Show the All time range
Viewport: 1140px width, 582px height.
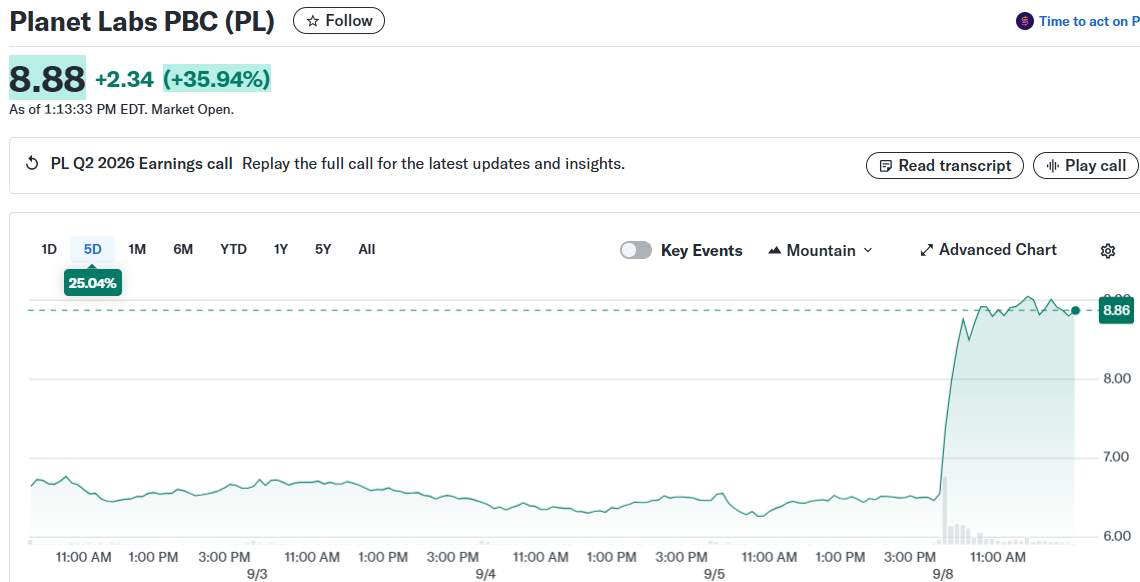[x=366, y=249]
